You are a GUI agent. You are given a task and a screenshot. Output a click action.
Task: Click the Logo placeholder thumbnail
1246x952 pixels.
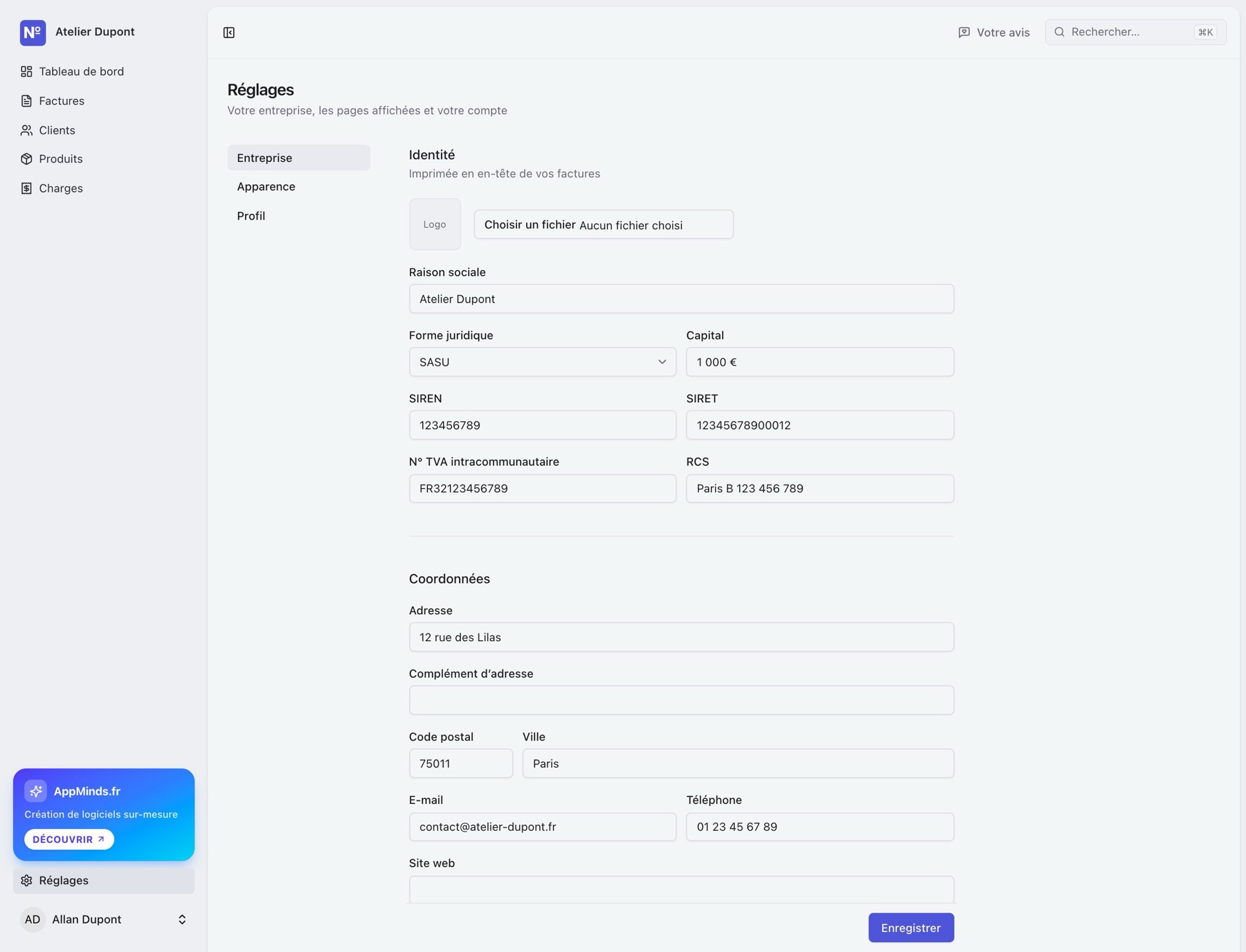tap(435, 224)
